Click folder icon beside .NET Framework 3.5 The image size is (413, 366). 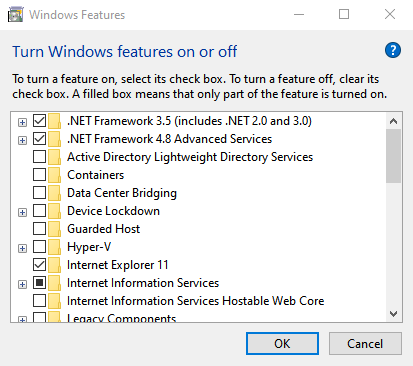click(55, 121)
